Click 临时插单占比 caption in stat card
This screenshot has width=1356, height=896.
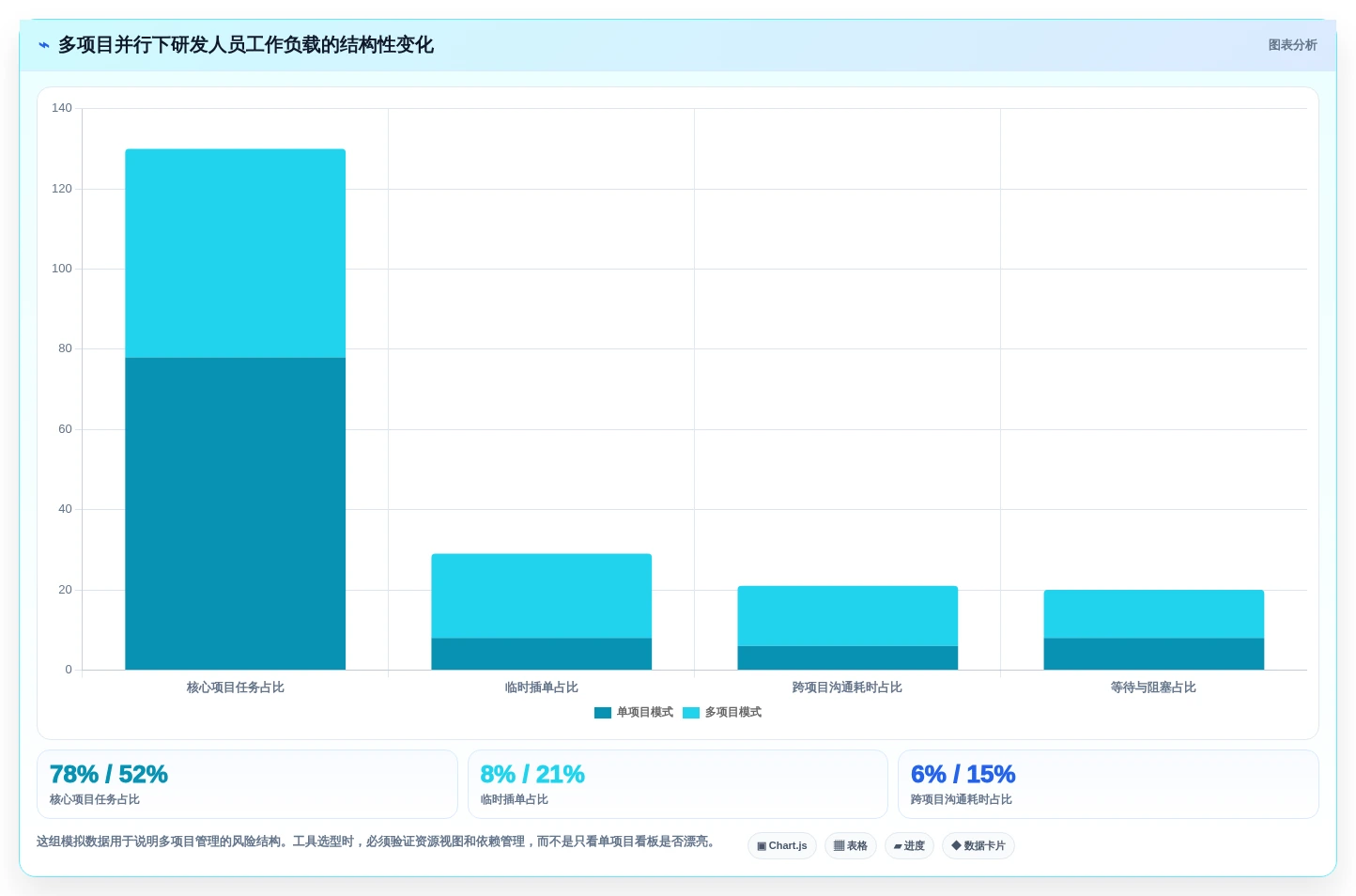(x=515, y=800)
